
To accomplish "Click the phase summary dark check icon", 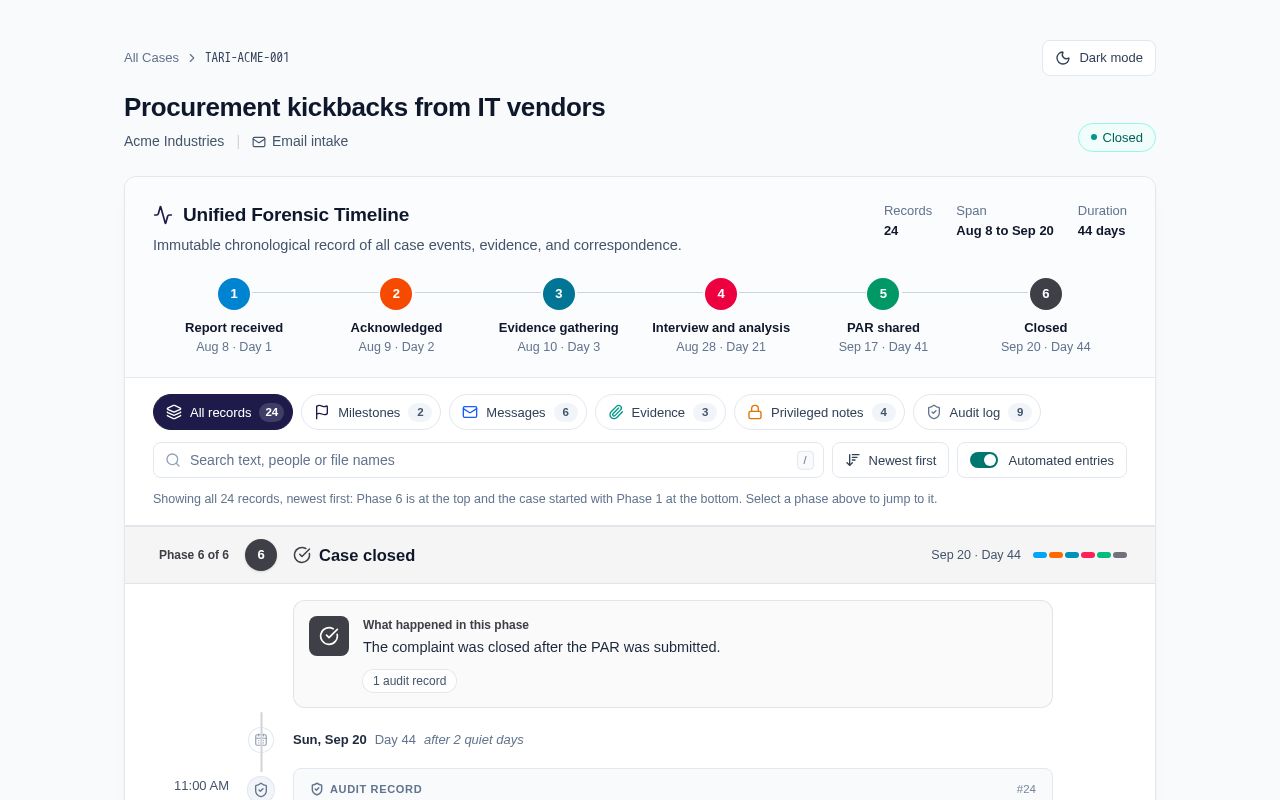I will point(329,636).
